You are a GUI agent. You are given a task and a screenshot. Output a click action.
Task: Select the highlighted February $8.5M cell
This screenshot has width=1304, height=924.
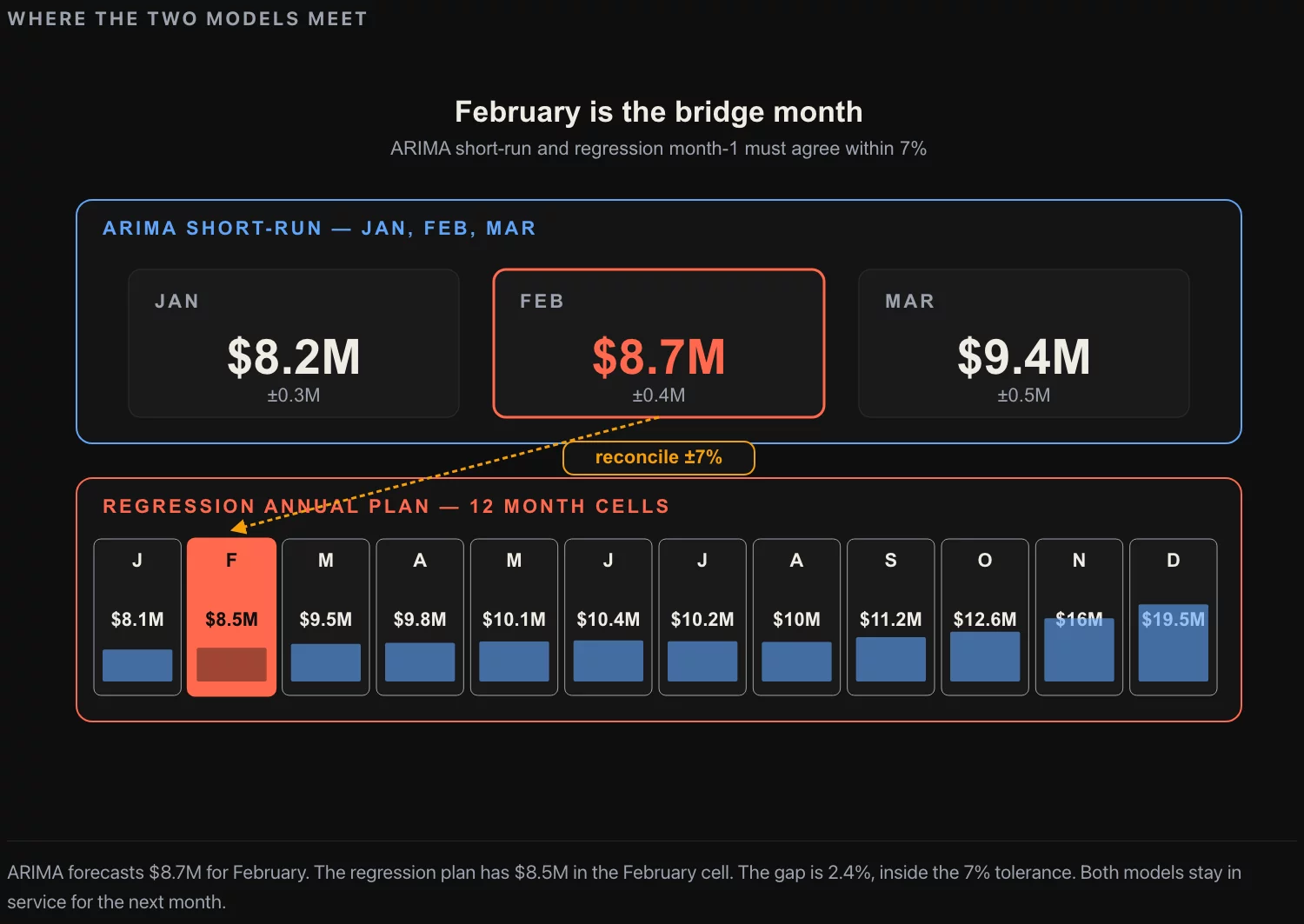tap(231, 617)
